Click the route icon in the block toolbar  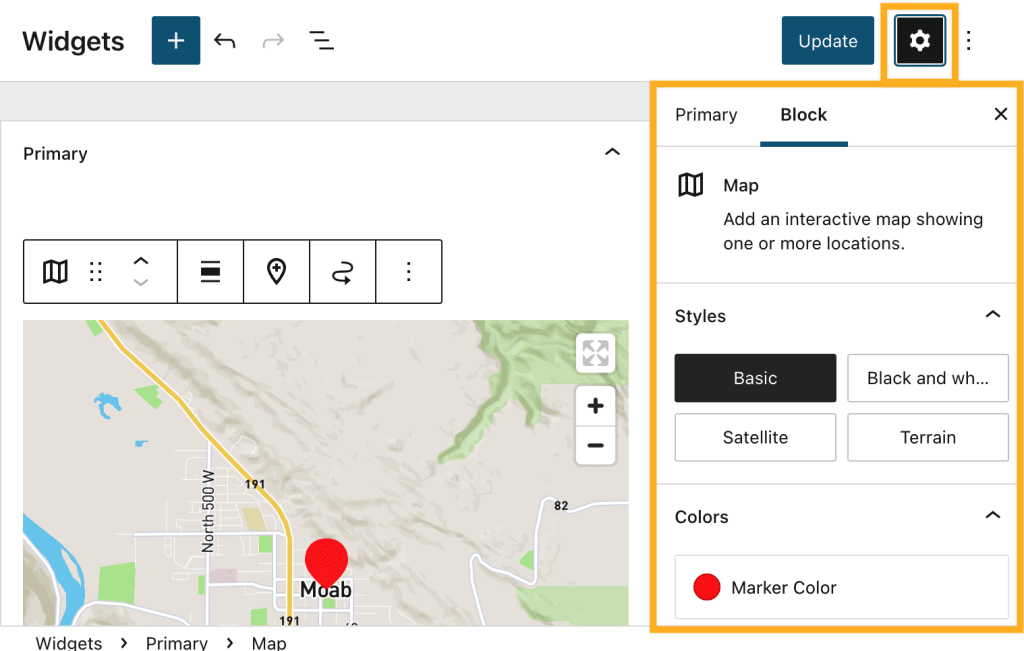[x=343, y=271]
